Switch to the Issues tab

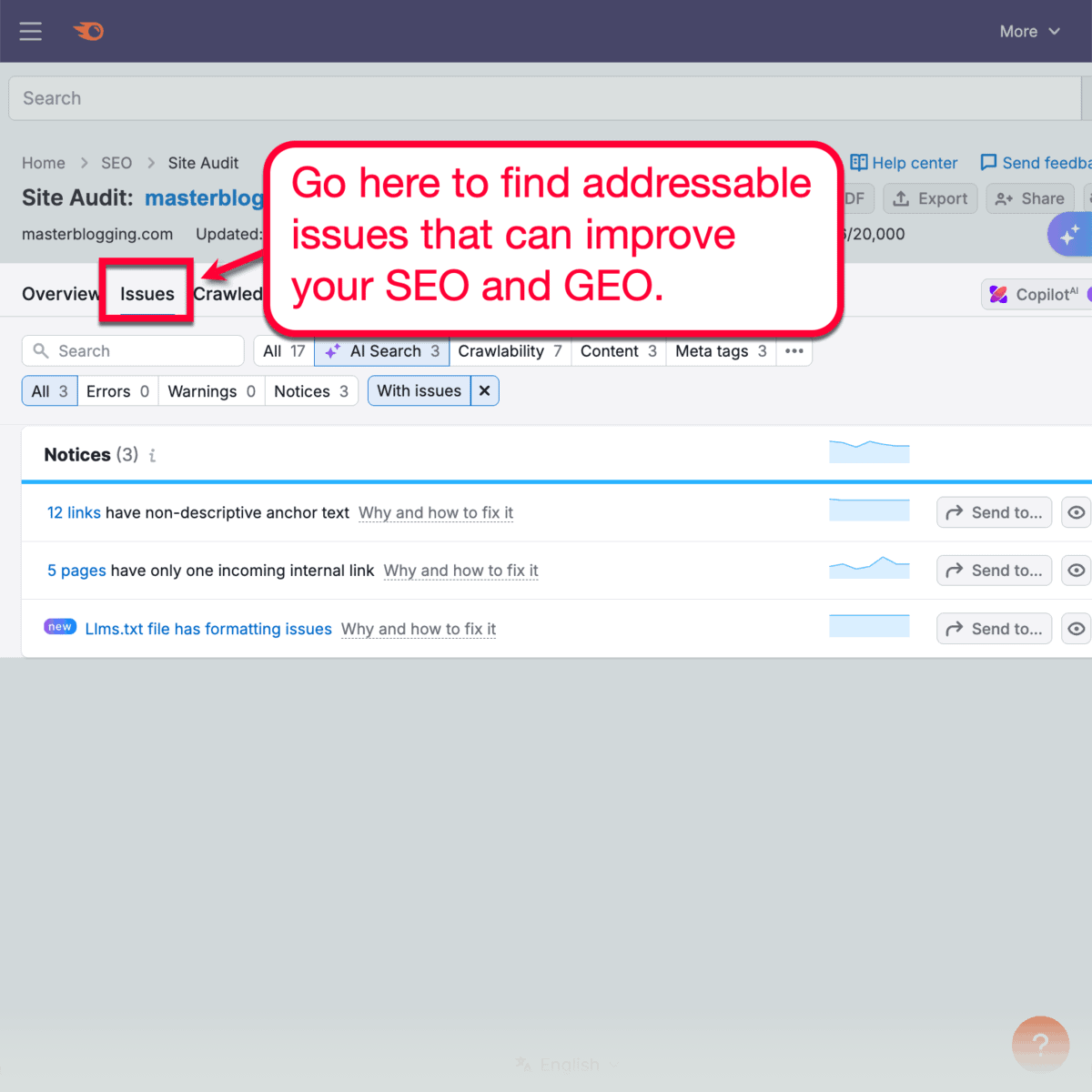146,293
